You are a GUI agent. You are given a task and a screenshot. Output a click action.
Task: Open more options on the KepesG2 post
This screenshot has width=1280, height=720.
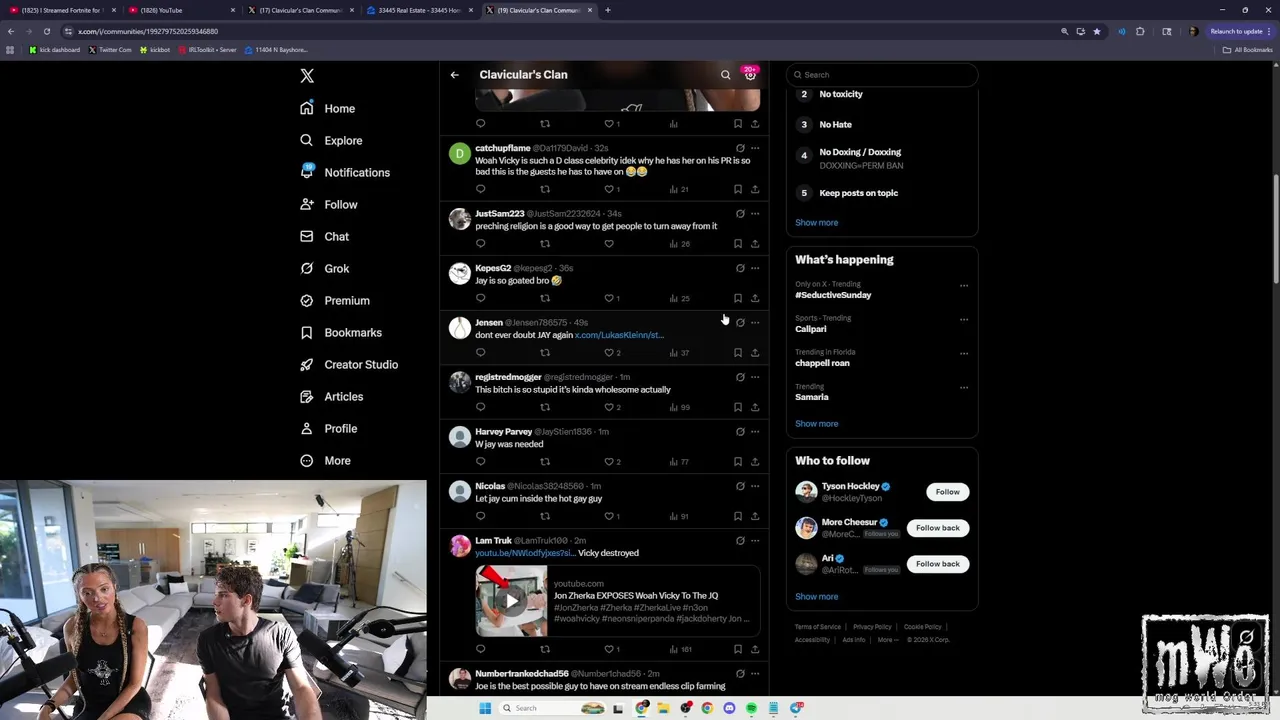click(755, 268)
